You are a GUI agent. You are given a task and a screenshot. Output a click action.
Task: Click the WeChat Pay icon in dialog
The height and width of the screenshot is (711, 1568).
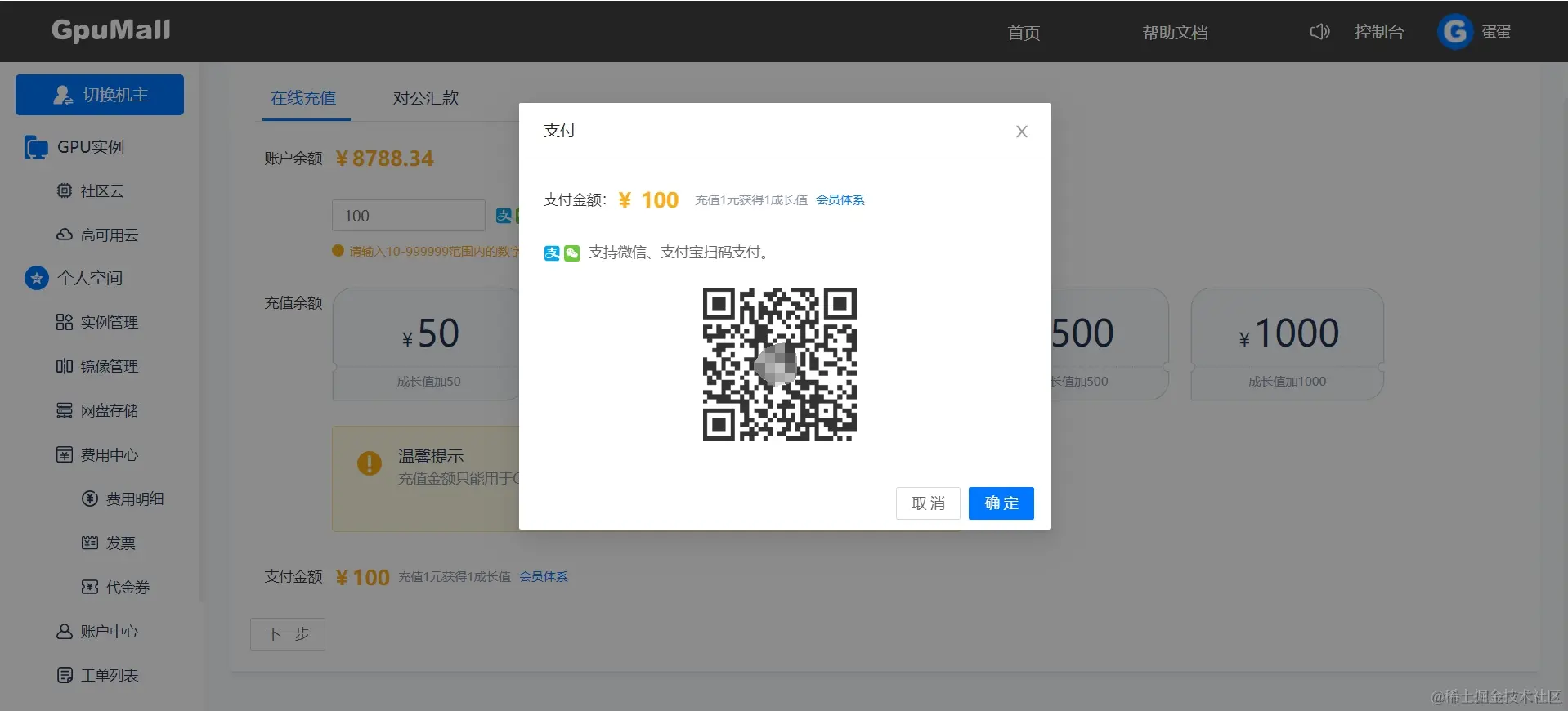[572, 253]
